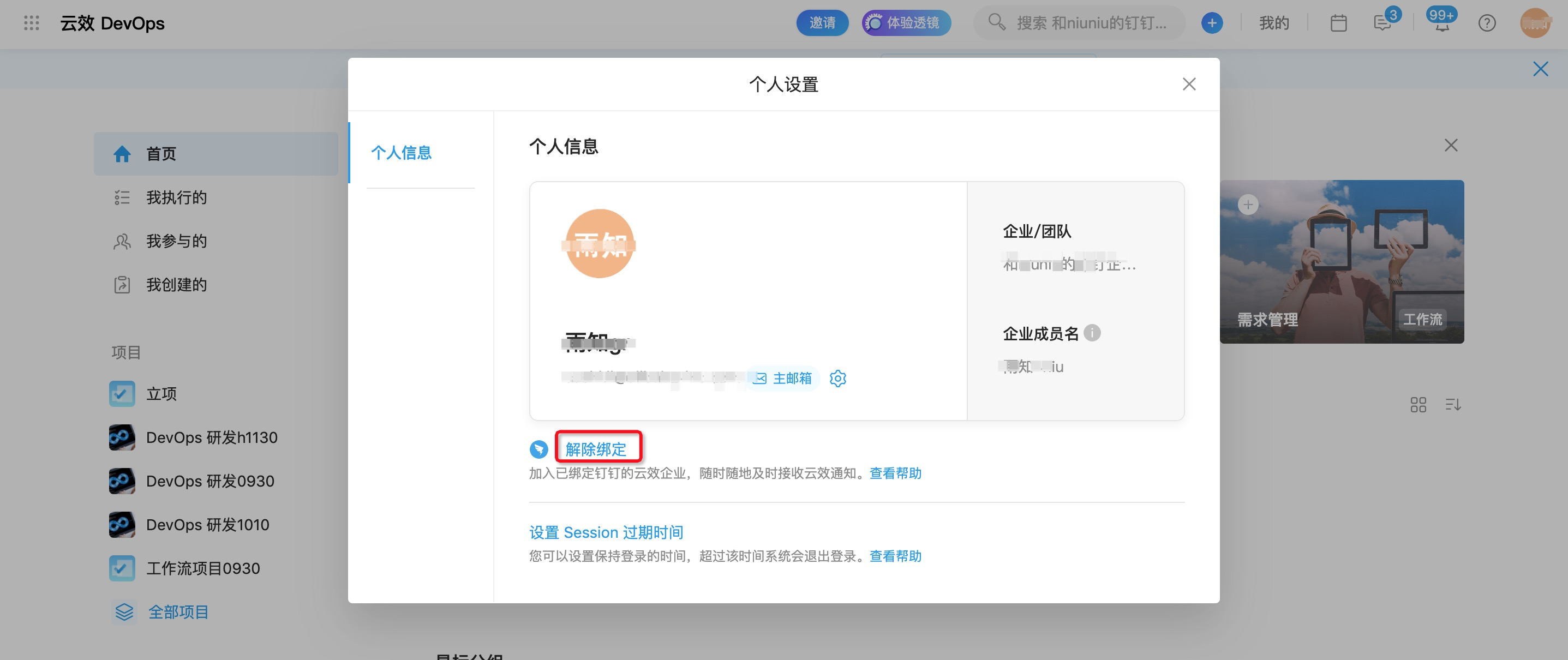Click the 邀请 button
This screenshot has width=1568, height=660.
coord(822,23)
